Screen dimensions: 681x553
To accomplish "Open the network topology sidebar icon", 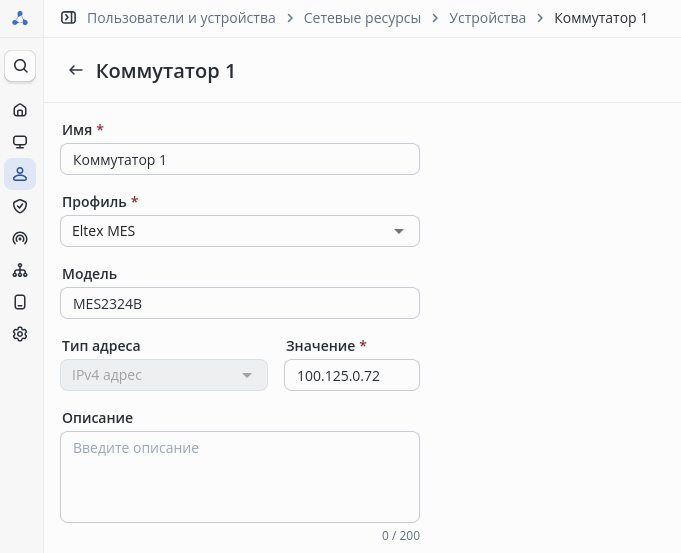I will click(x=20, y=270).
